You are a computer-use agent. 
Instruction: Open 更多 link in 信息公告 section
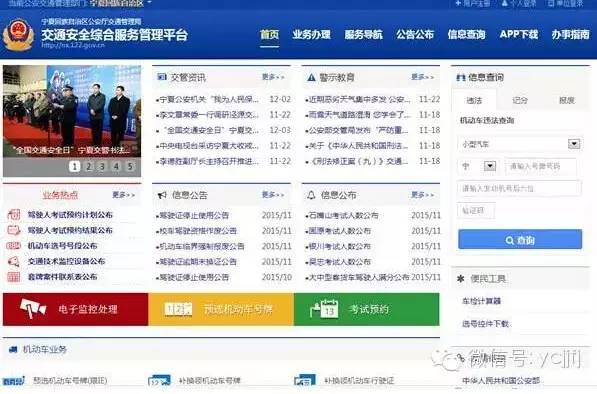click(273, 195)
